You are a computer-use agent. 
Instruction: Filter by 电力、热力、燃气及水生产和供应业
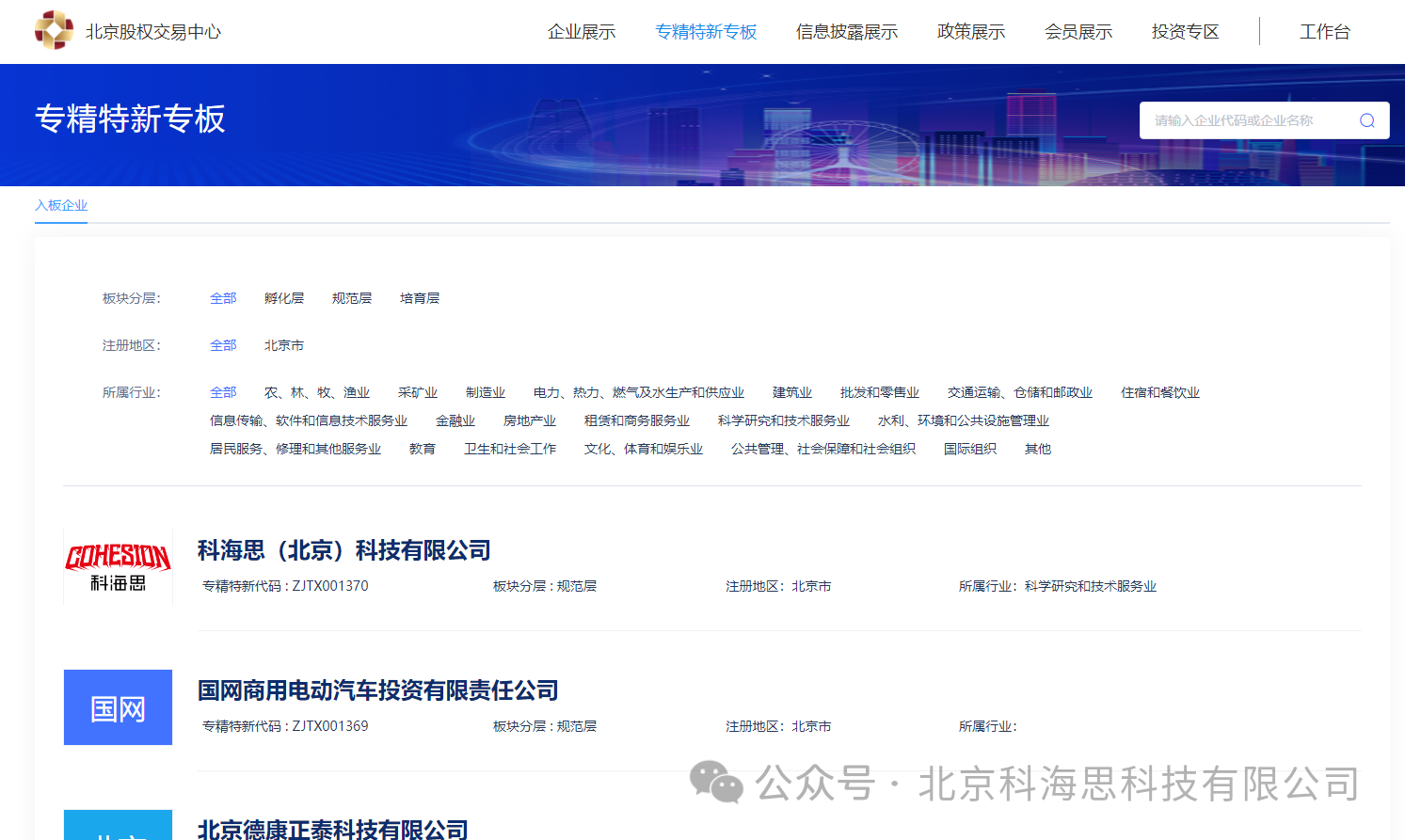pos(639,392)
